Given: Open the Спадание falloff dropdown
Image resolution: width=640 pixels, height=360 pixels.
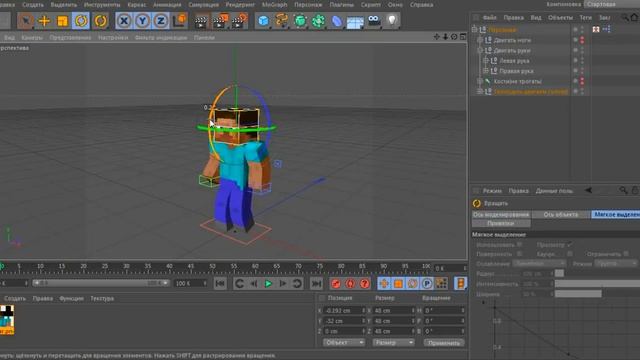Looking at the screenshot, I should [x=539, y=264].
